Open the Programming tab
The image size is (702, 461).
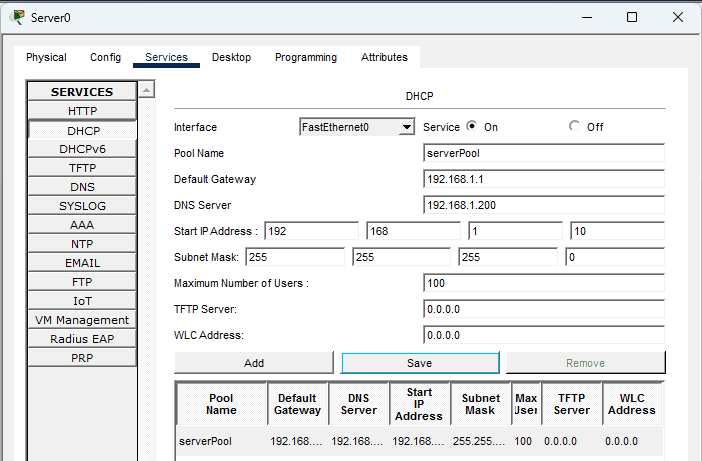tap(306, 57)
